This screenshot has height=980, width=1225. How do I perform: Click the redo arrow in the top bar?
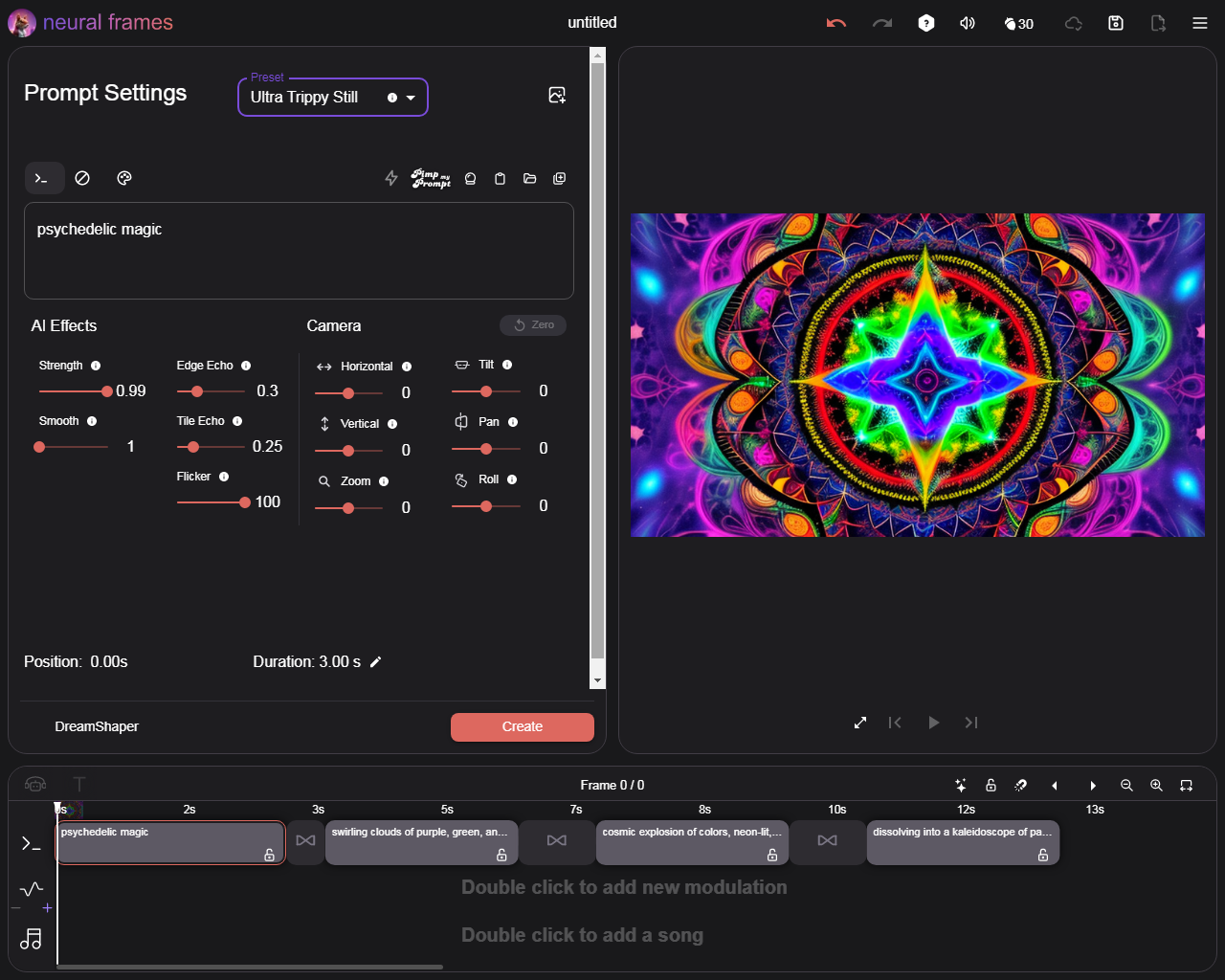pyautogui.click(x=881, y=23)
